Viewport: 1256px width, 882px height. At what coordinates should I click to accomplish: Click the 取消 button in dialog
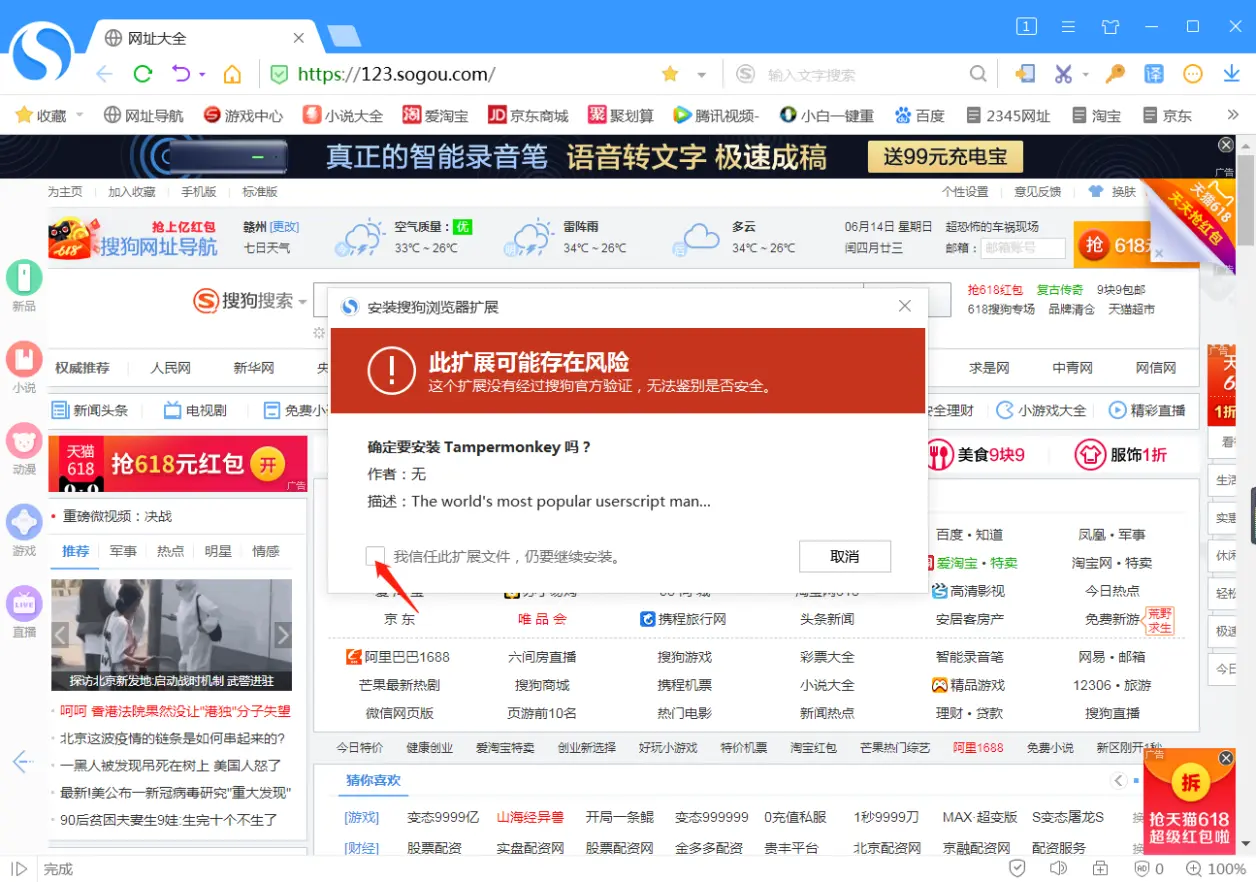point(845,556)
